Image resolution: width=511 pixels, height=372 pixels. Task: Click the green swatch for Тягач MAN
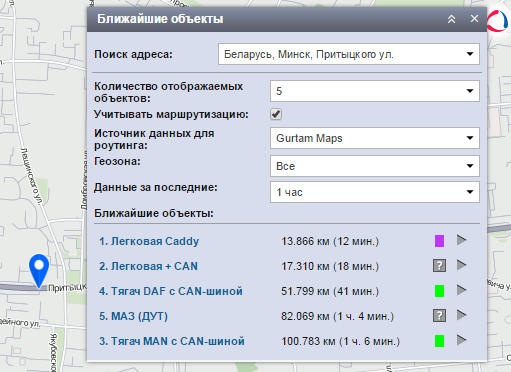click(439, 341)
